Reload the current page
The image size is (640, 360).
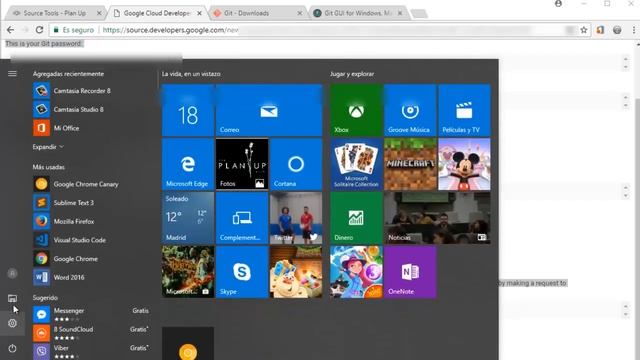pos(39,30)
